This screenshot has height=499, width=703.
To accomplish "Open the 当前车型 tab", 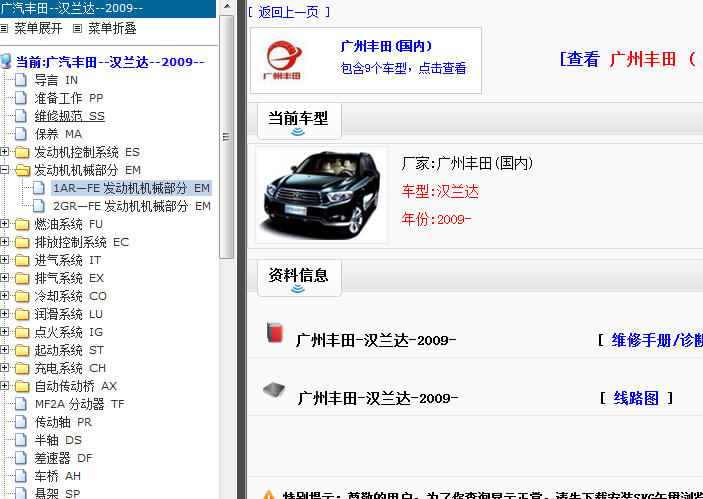I will pyautogui.click(x=299, y=121).
